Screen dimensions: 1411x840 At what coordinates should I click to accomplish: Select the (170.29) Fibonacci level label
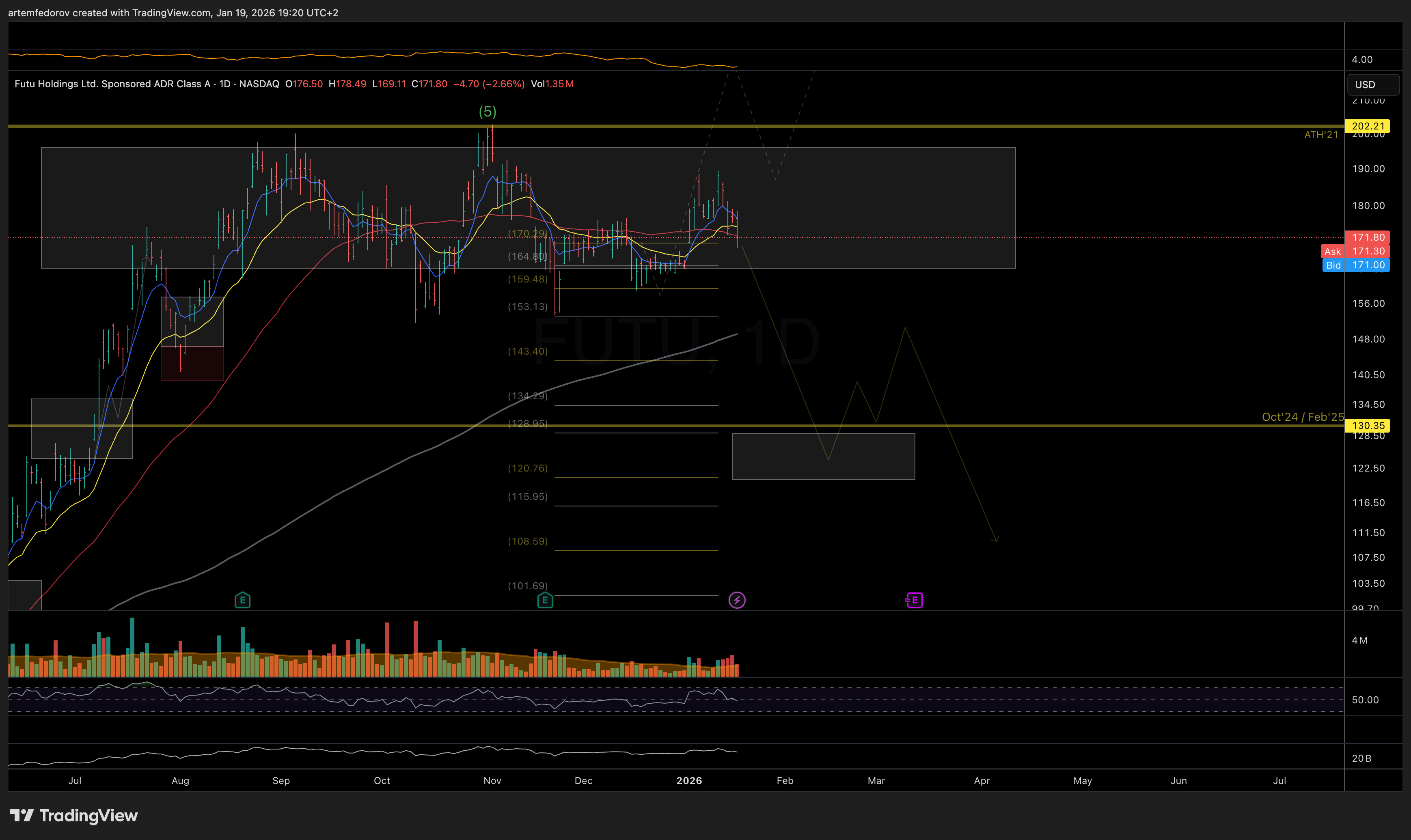tap(528, 233)
